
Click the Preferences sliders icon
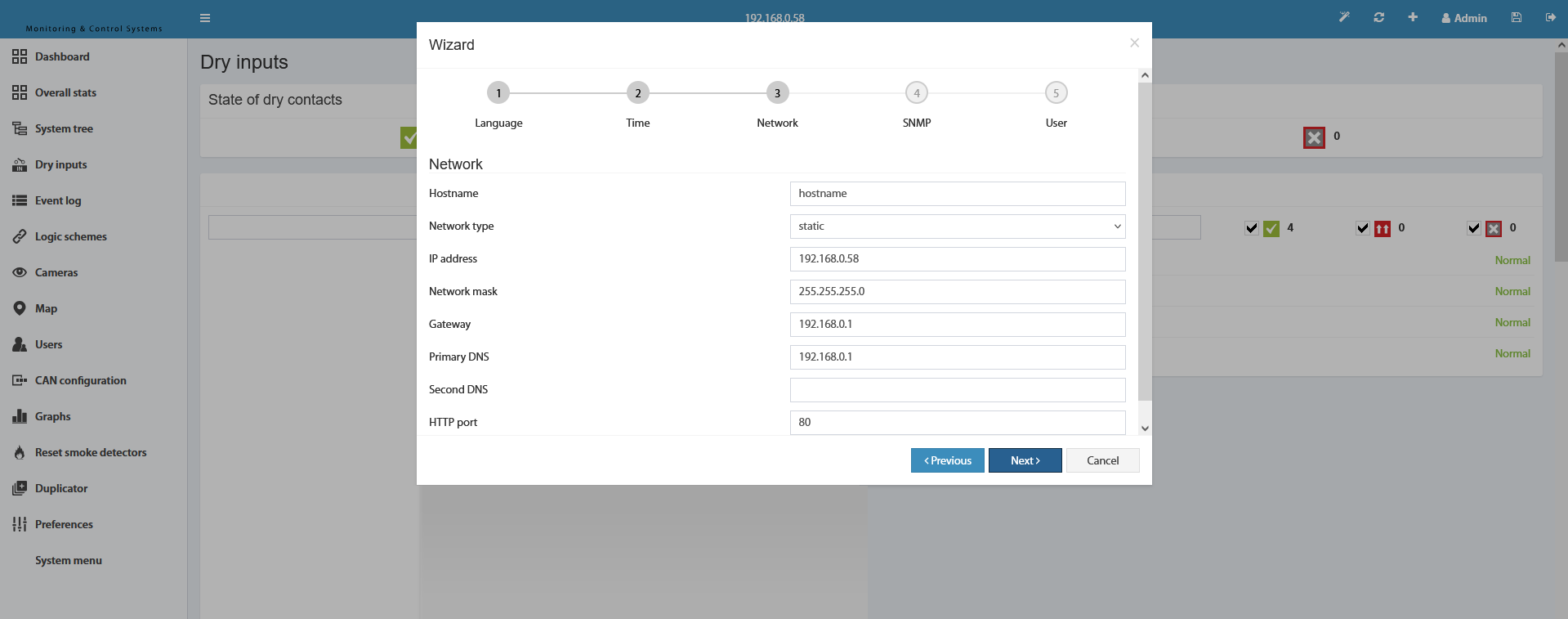(x=20, y=524)
